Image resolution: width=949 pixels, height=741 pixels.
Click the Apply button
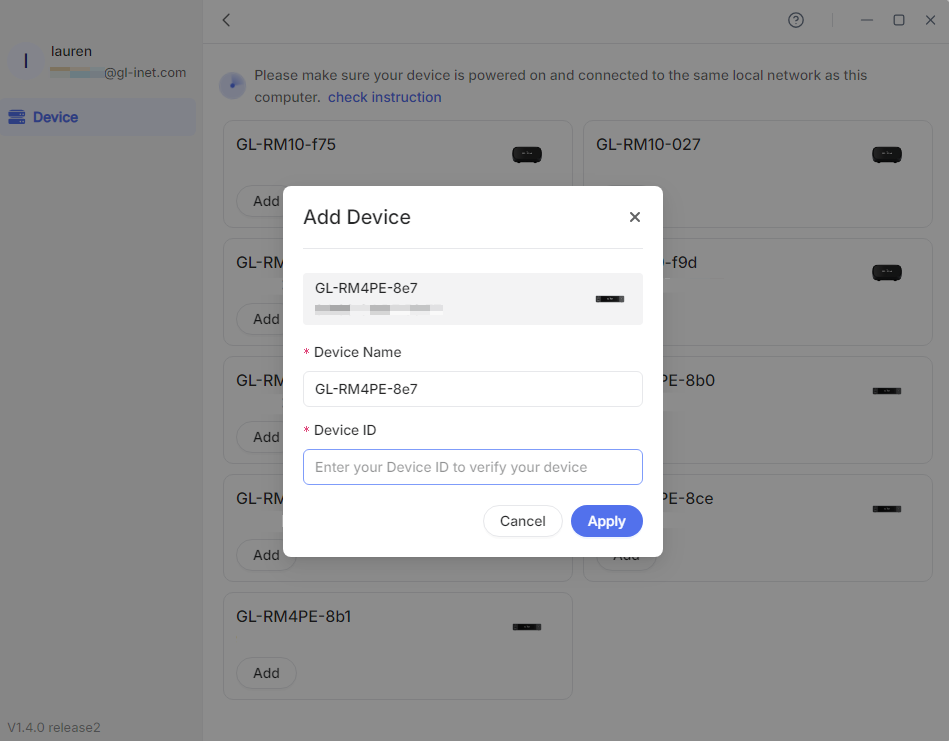click(x=606, y=521)
